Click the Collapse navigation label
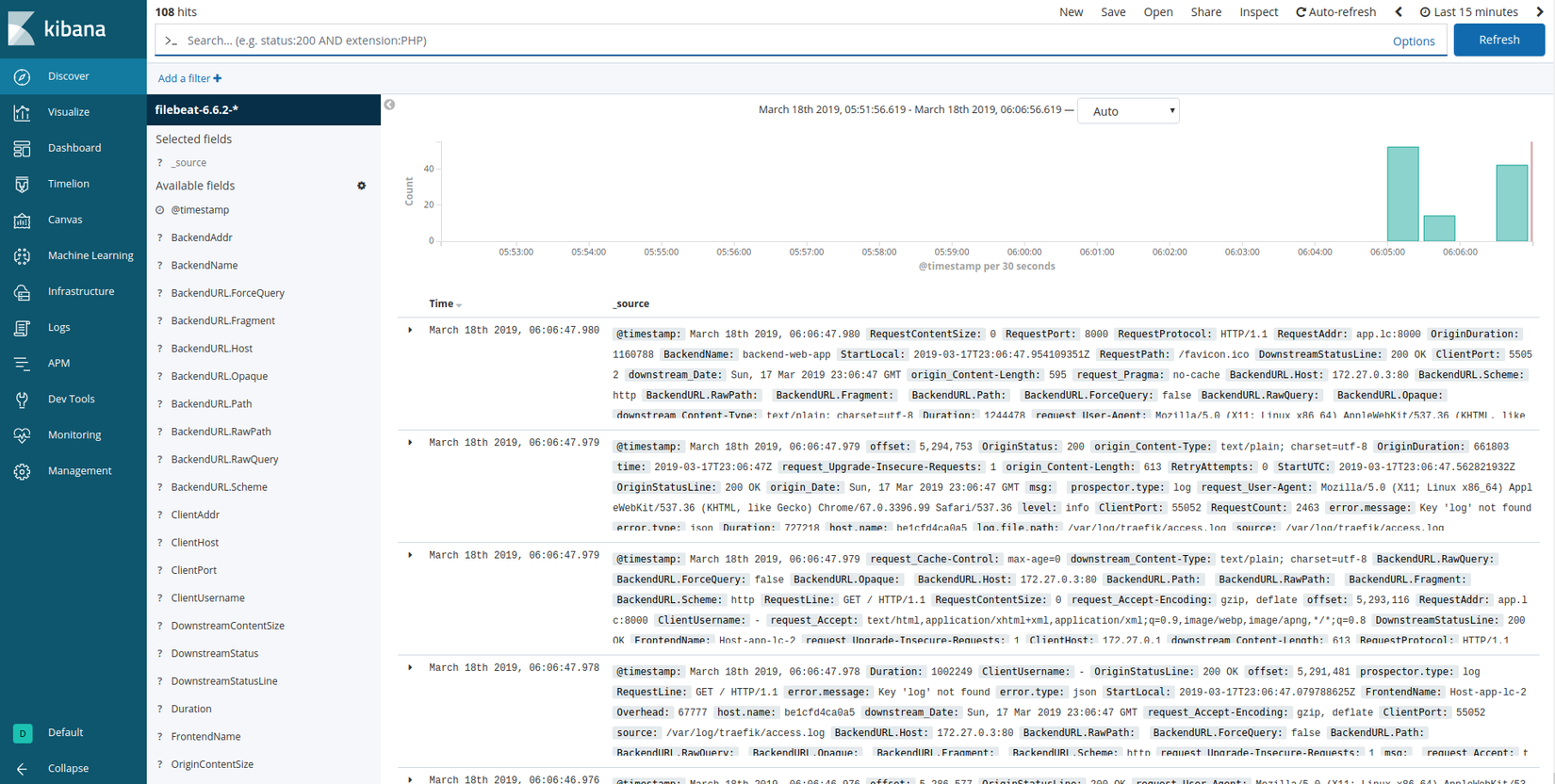 pyautogui.click(x=69, y=768)
